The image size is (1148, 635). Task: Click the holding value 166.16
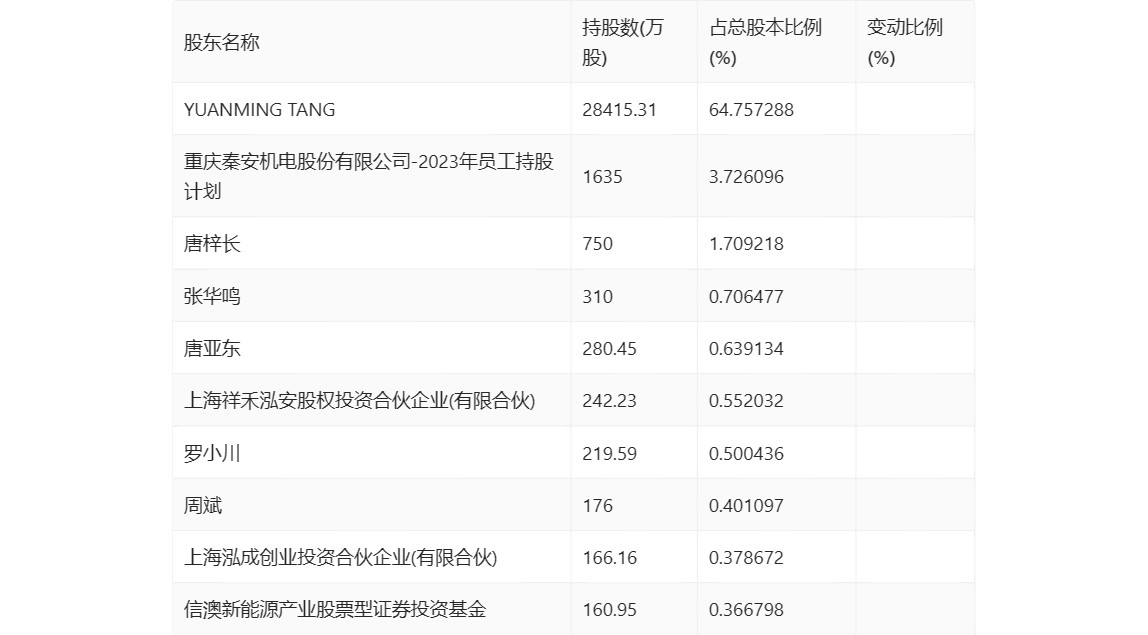(x=609, y=557)
